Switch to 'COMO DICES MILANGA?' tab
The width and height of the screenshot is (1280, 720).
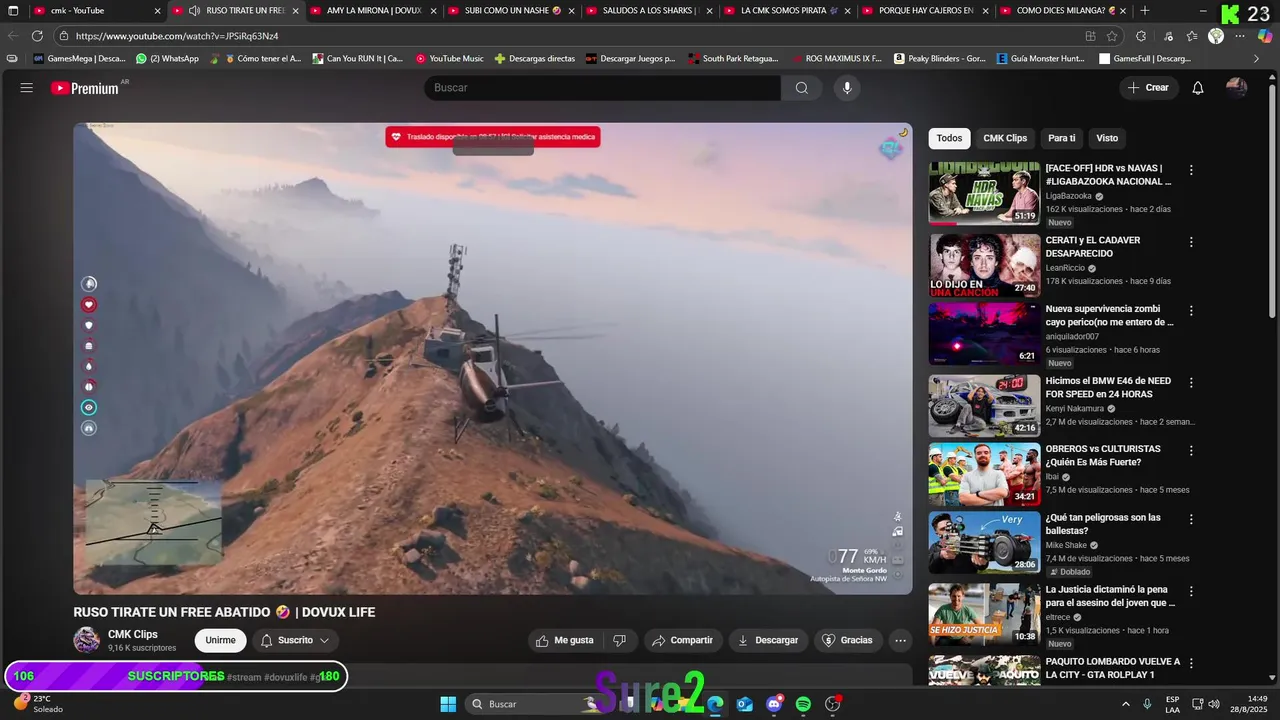coord(1063,11)
